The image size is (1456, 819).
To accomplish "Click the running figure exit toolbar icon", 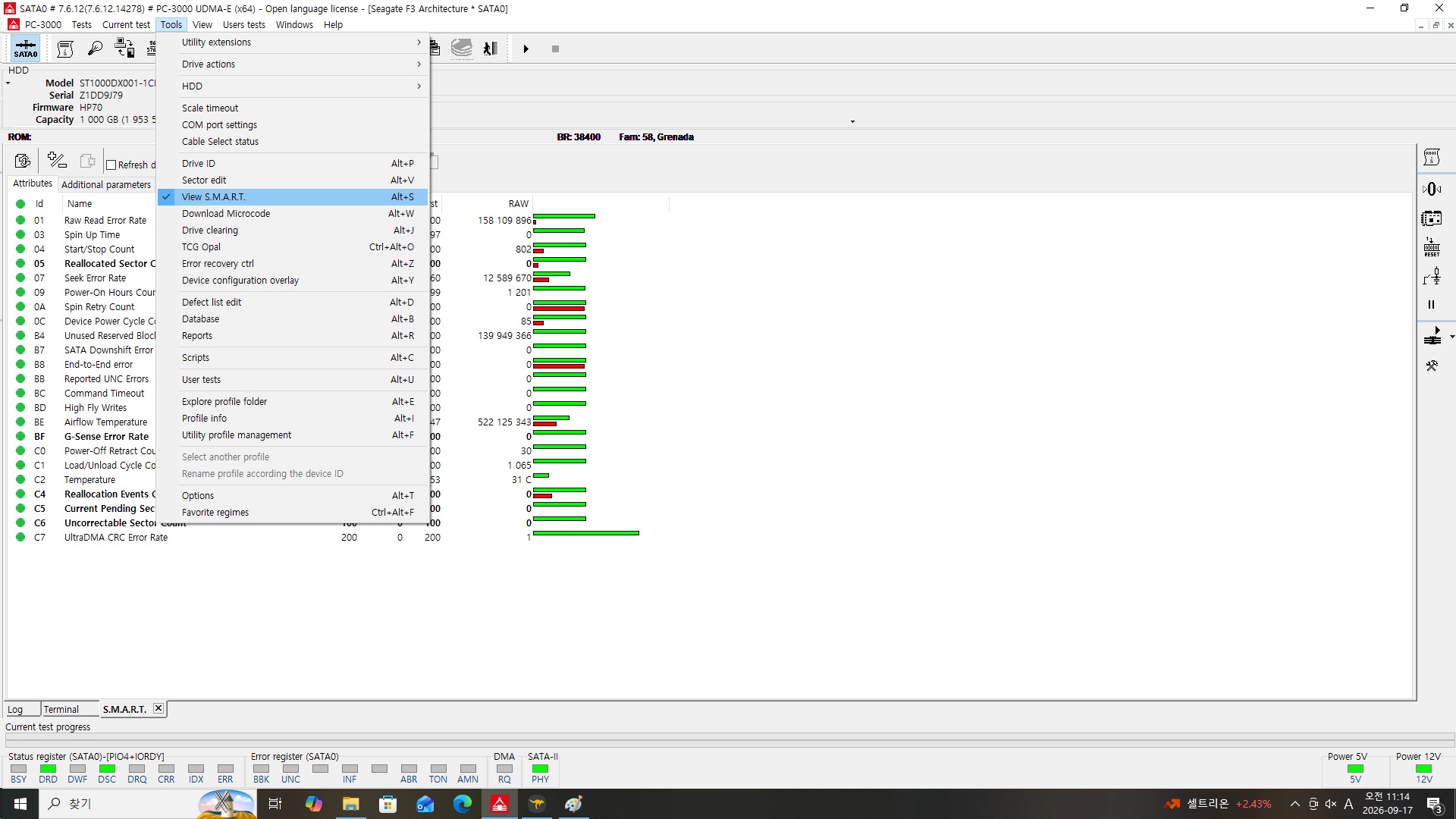I will [491, 49].
